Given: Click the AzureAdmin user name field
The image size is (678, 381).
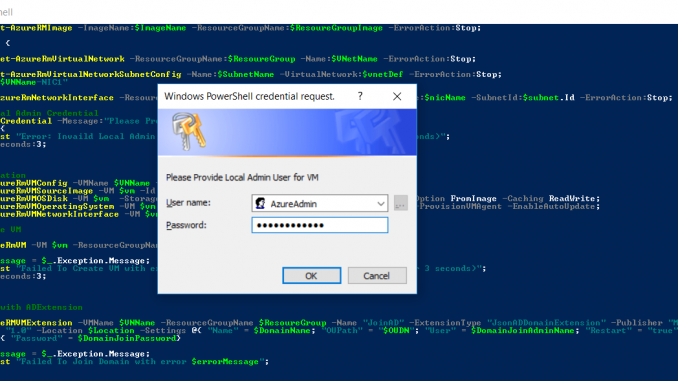Looking at the screenshot, I should 320,203.
